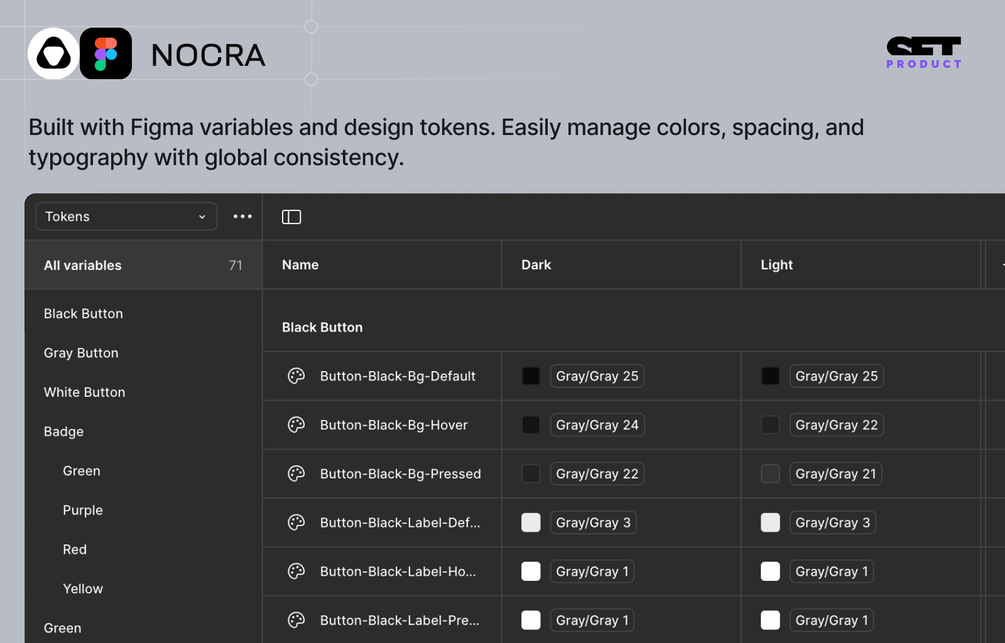This screenshot has width=1005, height=643.
Task: Click Gray/Gray 22 alias in Light column
Action: pyautogui.click(x=836, y=425)
